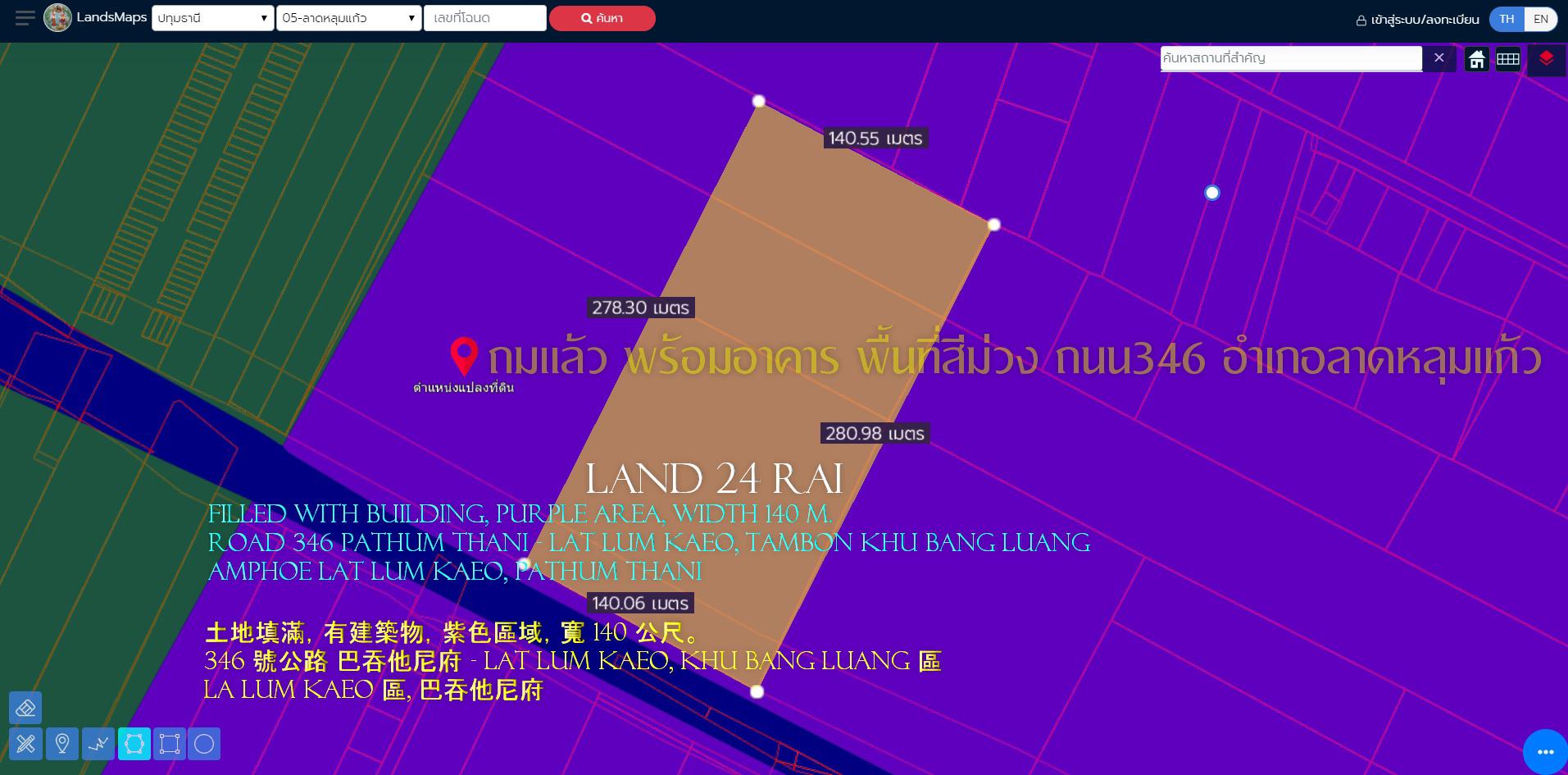Select the location pin marker tool
Image resolution: width=1568 pixels, height=775 pixels.
coord(62,744)
